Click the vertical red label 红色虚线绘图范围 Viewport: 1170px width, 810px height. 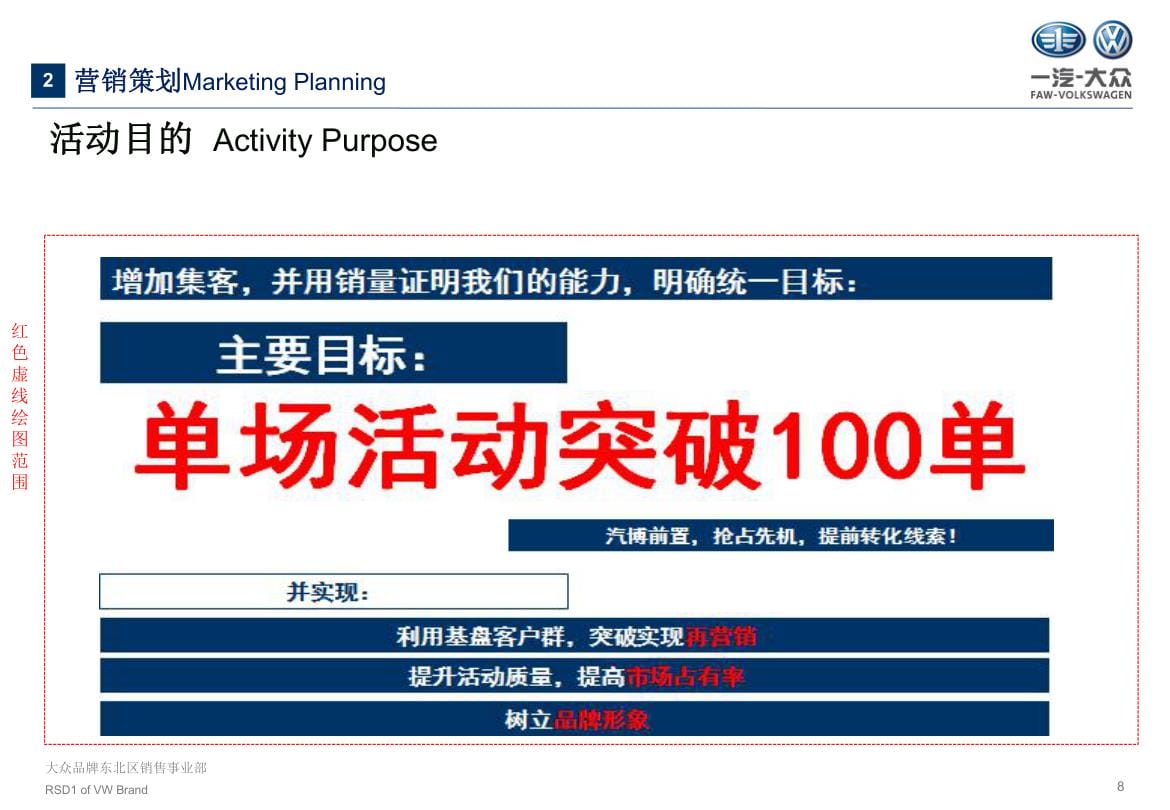click(20, 406)
